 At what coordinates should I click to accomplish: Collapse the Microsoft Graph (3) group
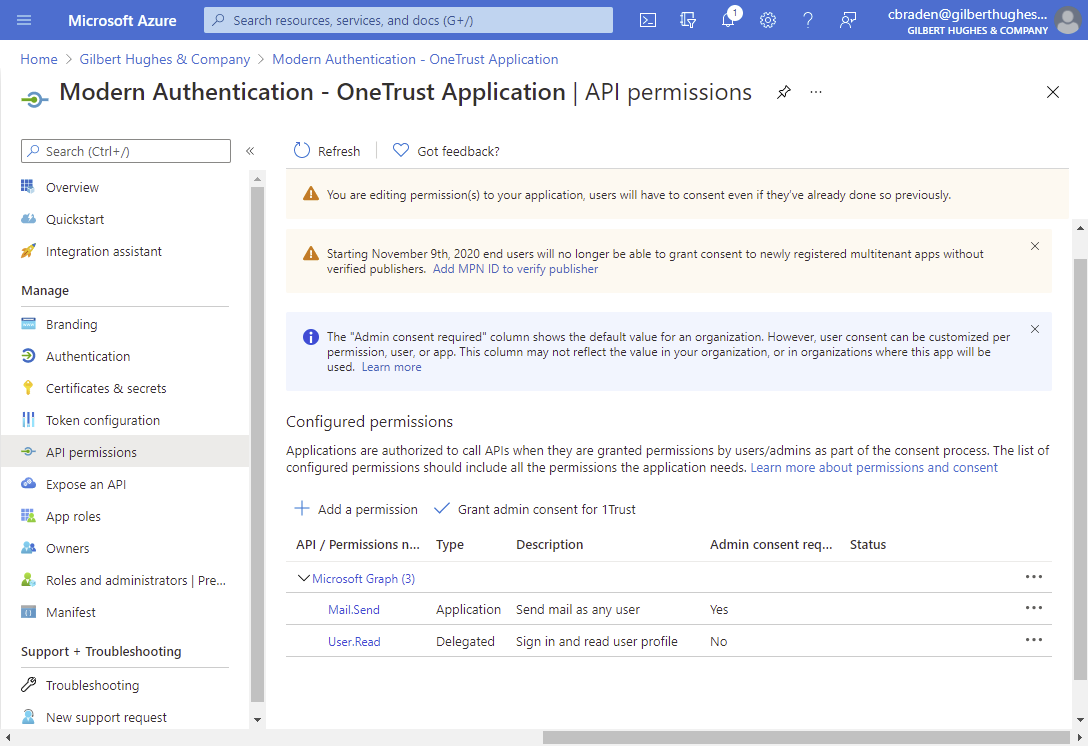[303, 578]
